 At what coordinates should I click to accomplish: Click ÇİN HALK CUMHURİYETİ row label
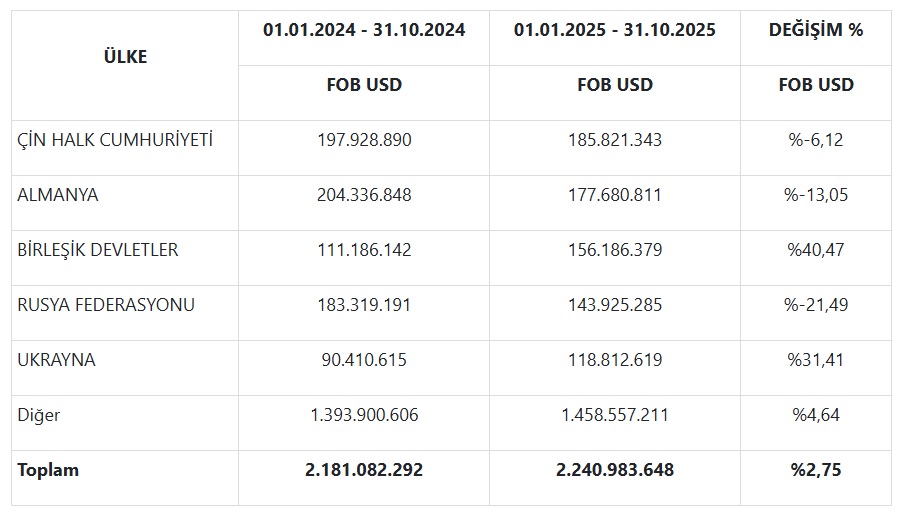(115, 140)
